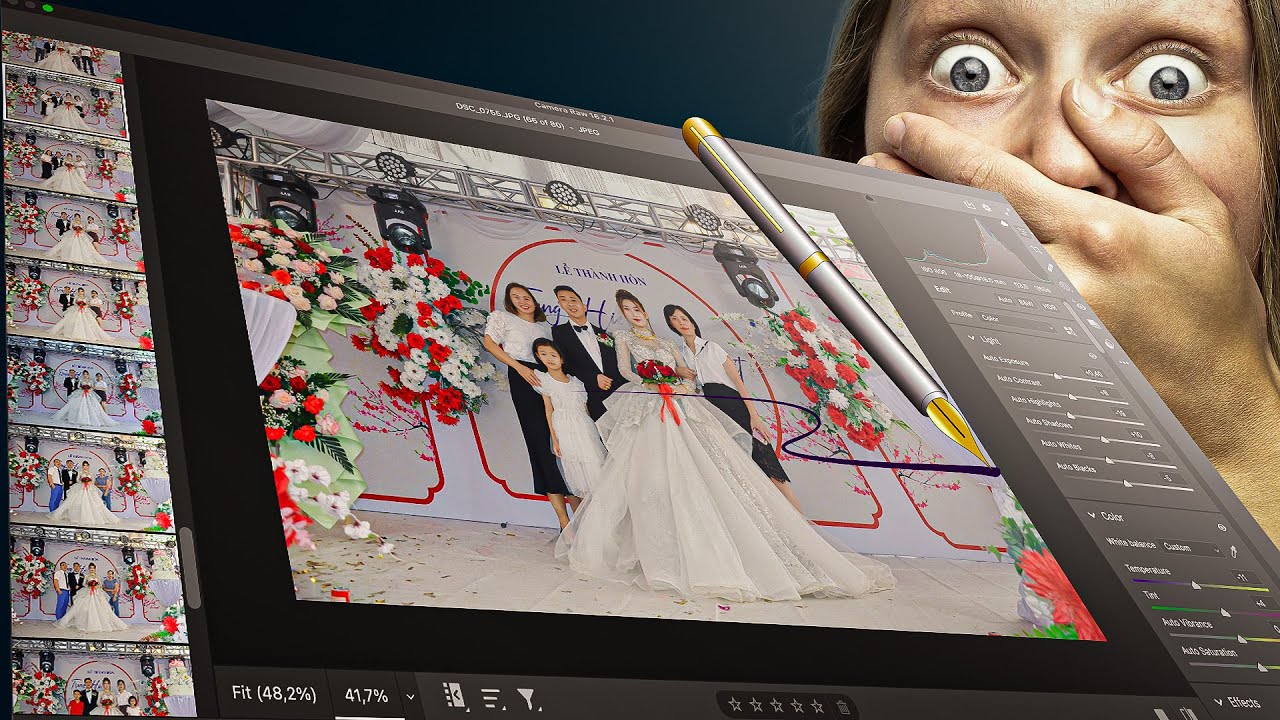Screen dimensions: 1280x720
Task: Pick the white balance eyedropper tool
Action: point(1233,551)
